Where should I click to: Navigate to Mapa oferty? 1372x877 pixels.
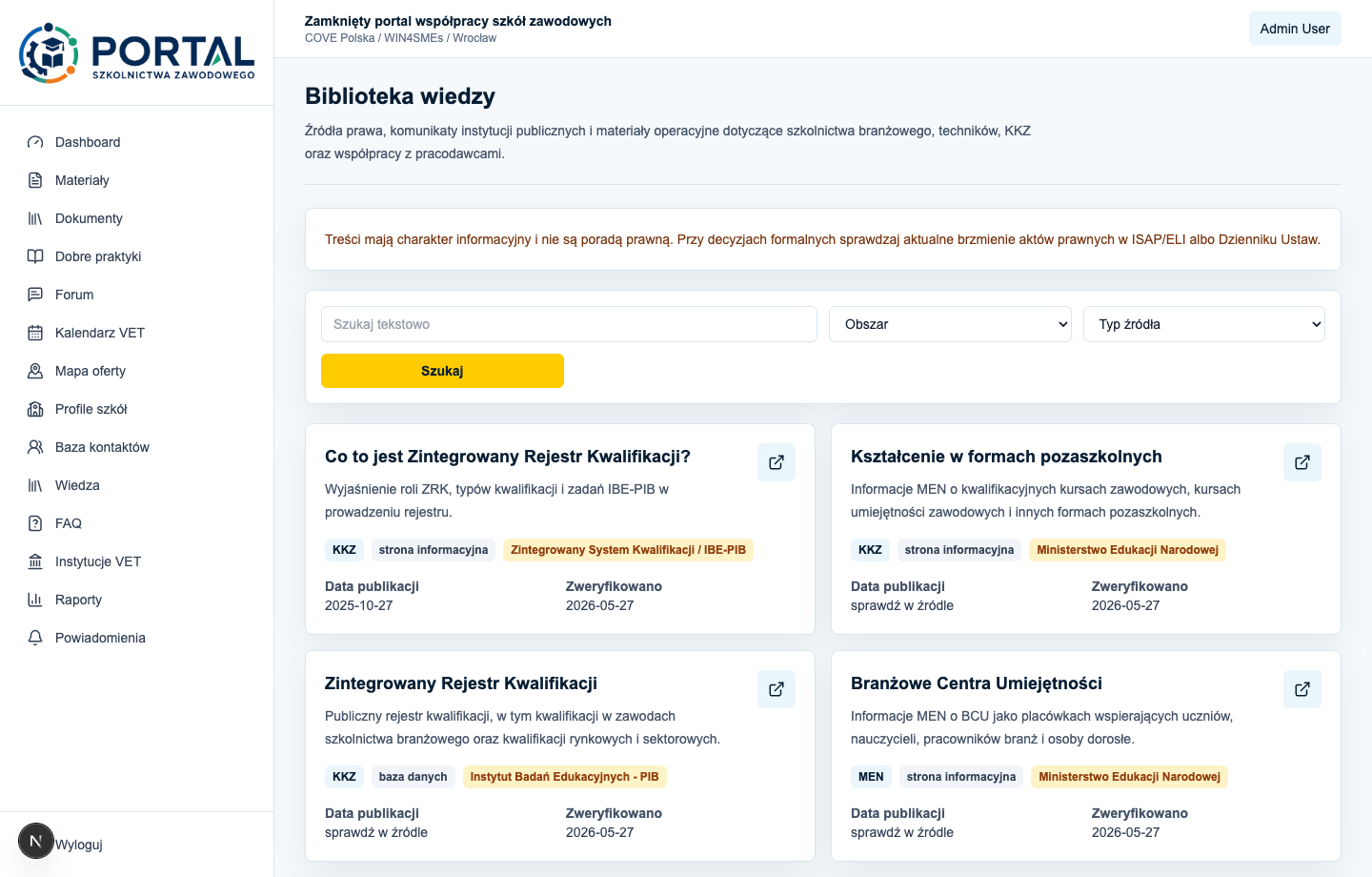pyautogui.click(x=137, y=371)
